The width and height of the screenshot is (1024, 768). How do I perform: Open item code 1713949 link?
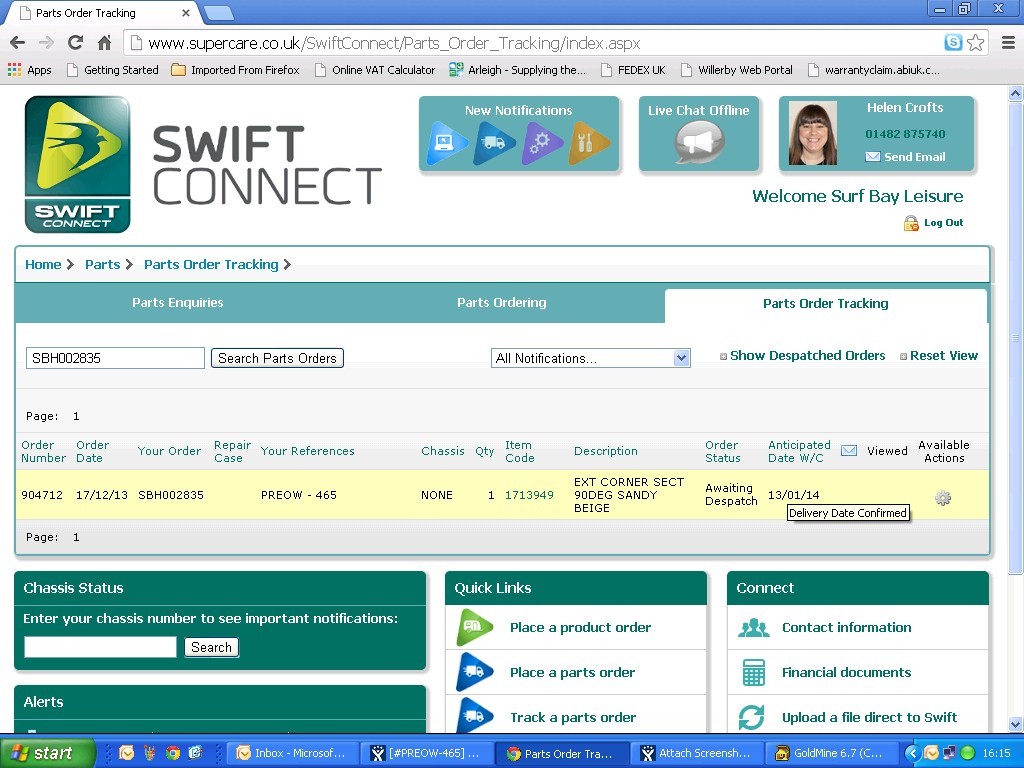click(x=529, y=495)
